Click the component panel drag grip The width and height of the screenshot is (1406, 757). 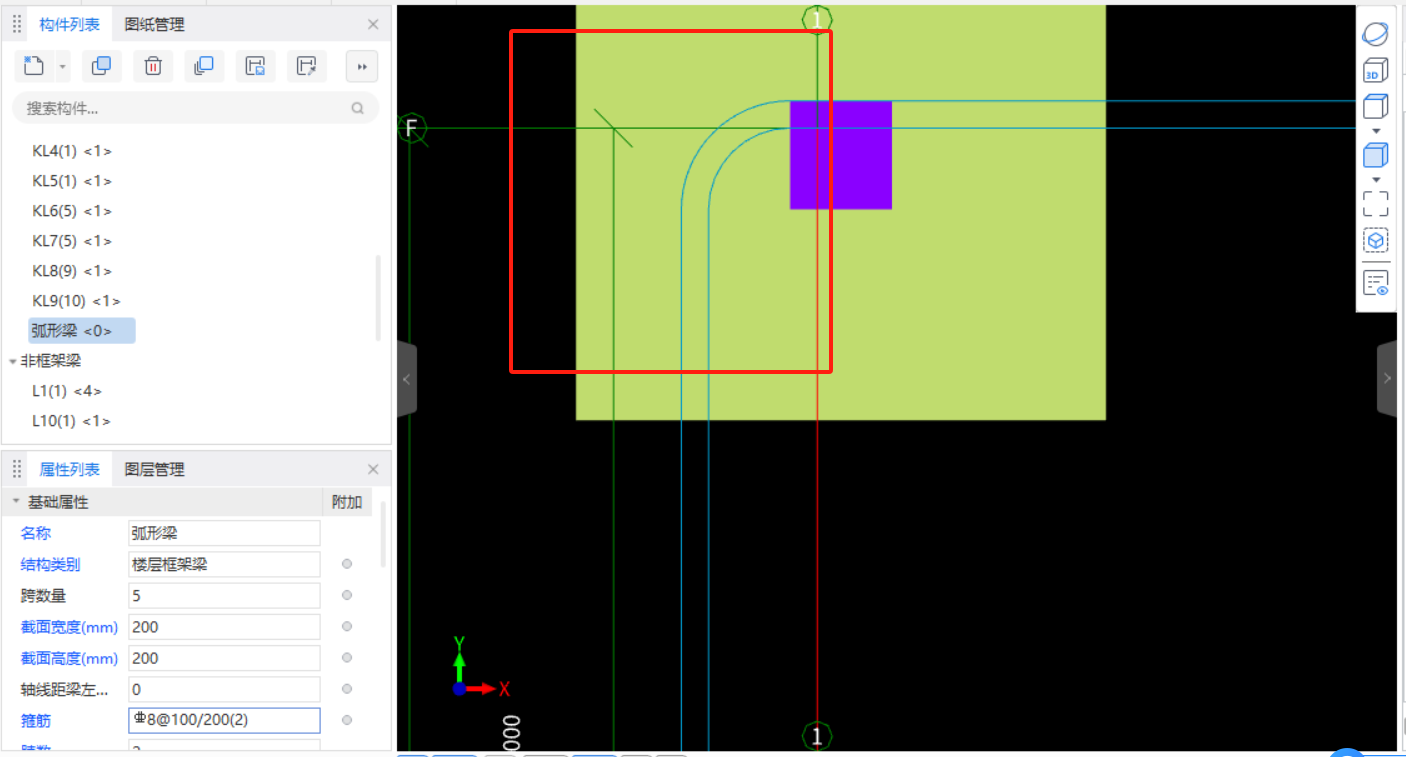coord(17,24)
